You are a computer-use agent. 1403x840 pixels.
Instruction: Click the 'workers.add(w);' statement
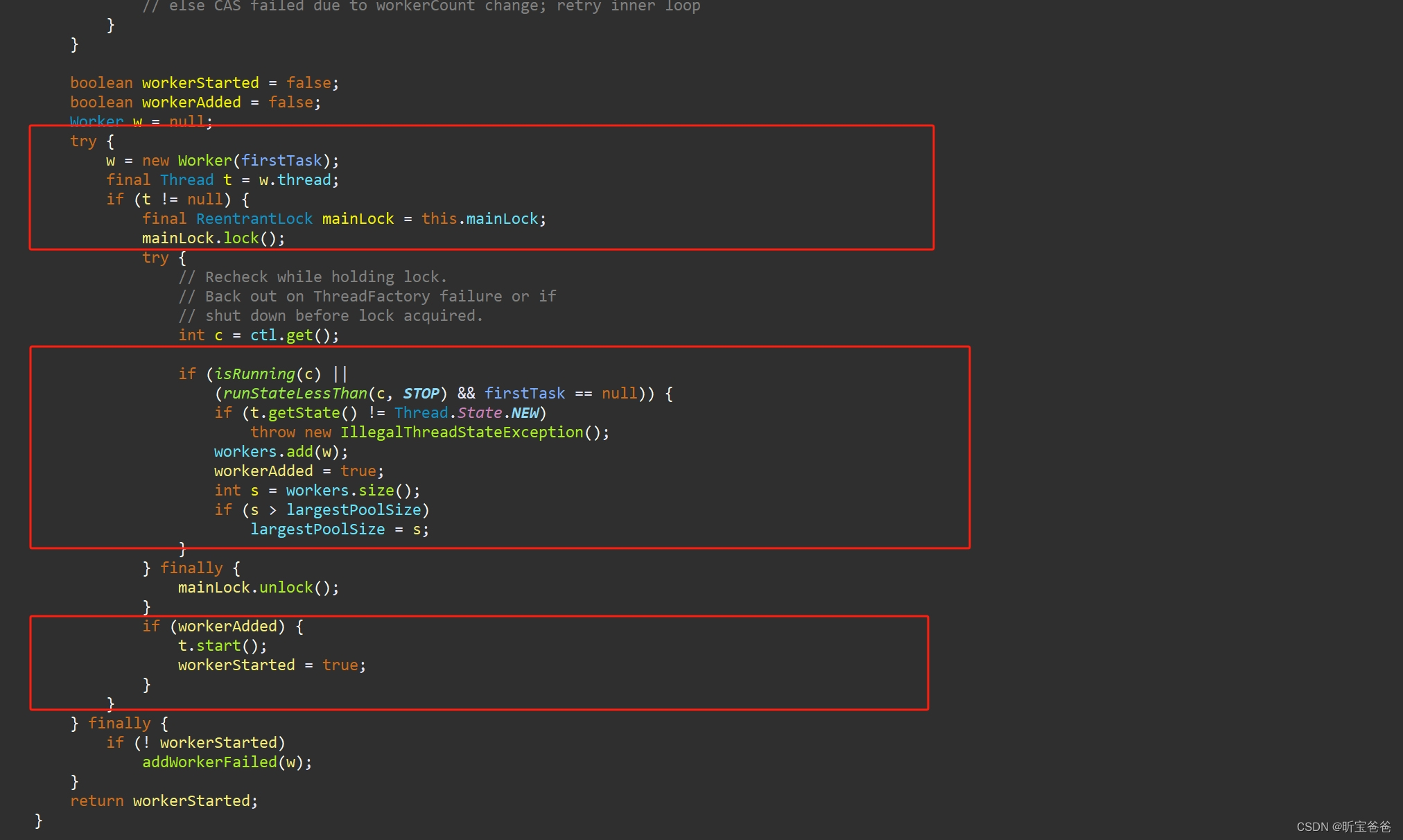[281, 452]
